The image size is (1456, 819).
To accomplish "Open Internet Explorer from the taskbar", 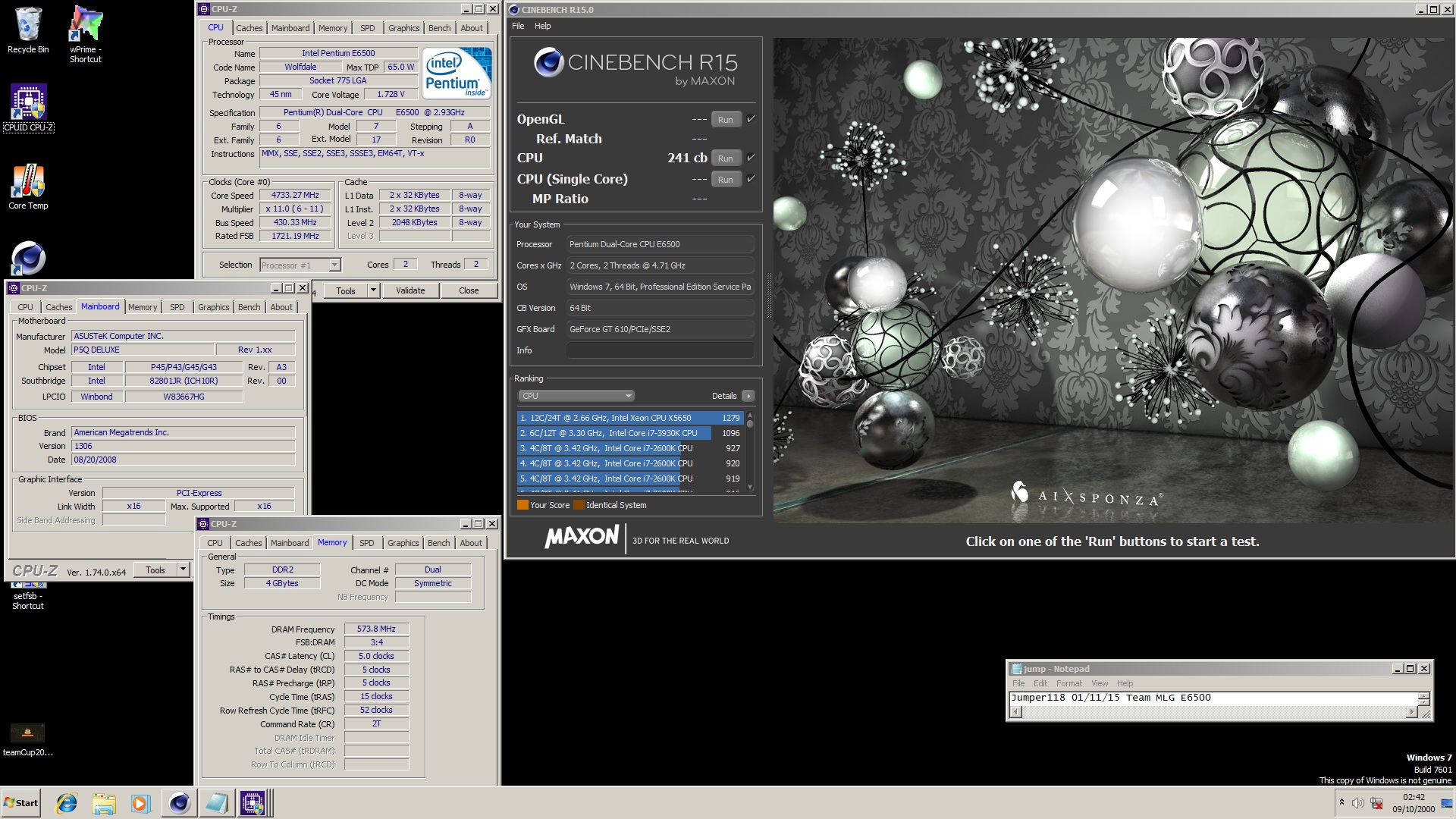I will [x=67, y=803].
